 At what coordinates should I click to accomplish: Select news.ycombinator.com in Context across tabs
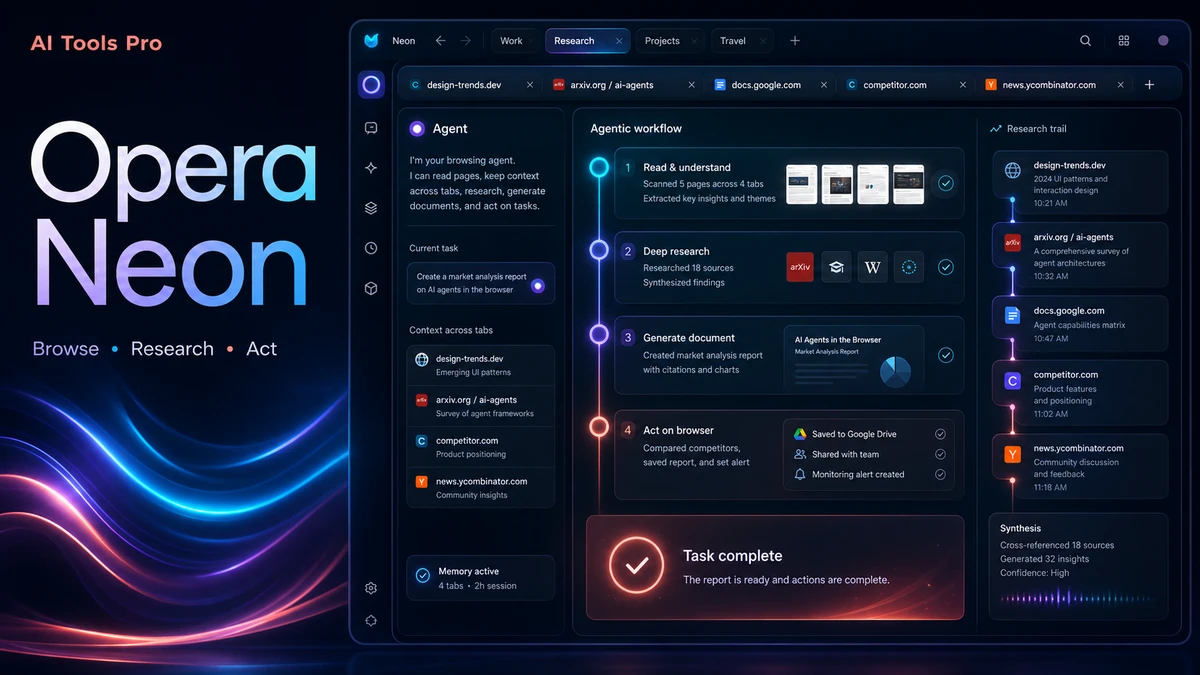(481, 488)
